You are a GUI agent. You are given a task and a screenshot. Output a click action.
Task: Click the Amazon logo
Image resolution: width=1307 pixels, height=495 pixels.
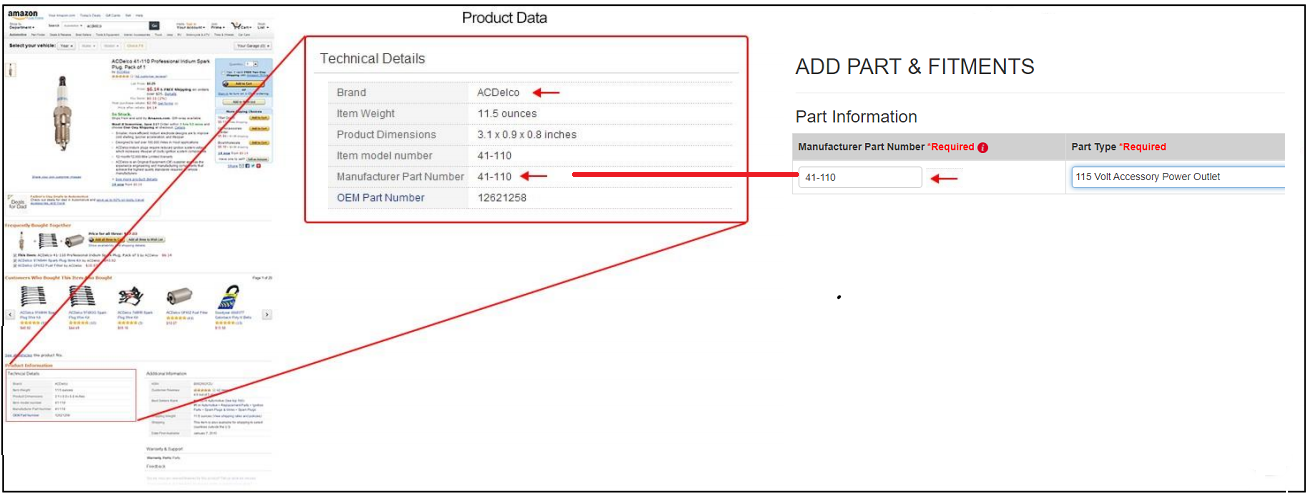(x=22, y=14)
